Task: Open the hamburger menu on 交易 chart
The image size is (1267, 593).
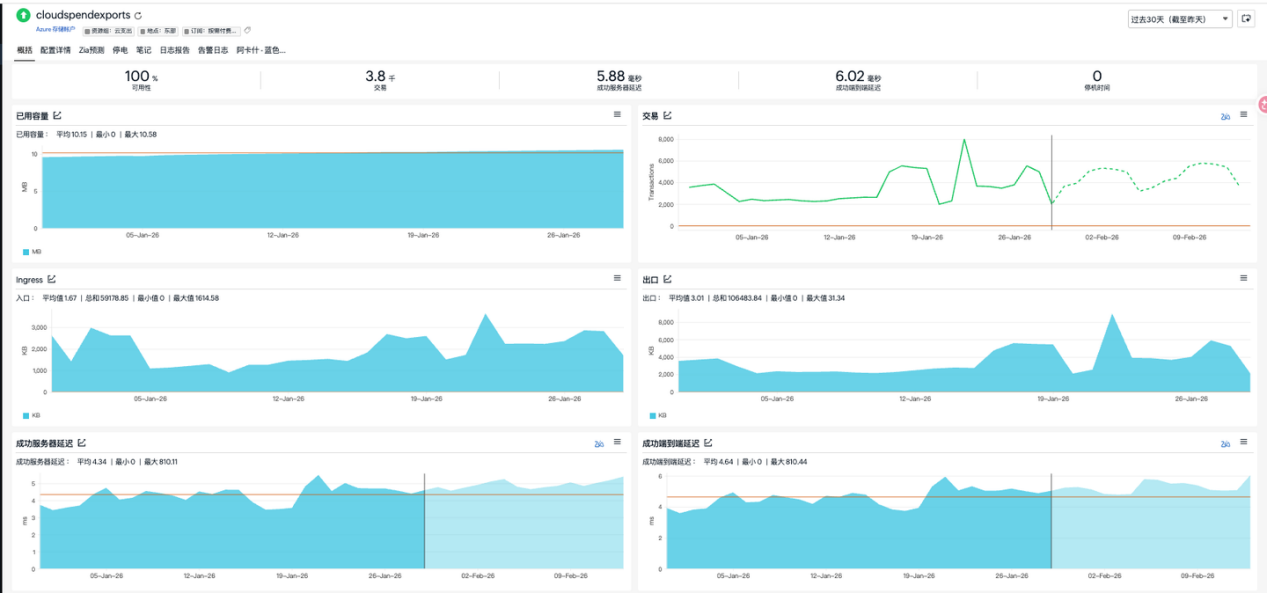Action: [x=1244, y=115]
